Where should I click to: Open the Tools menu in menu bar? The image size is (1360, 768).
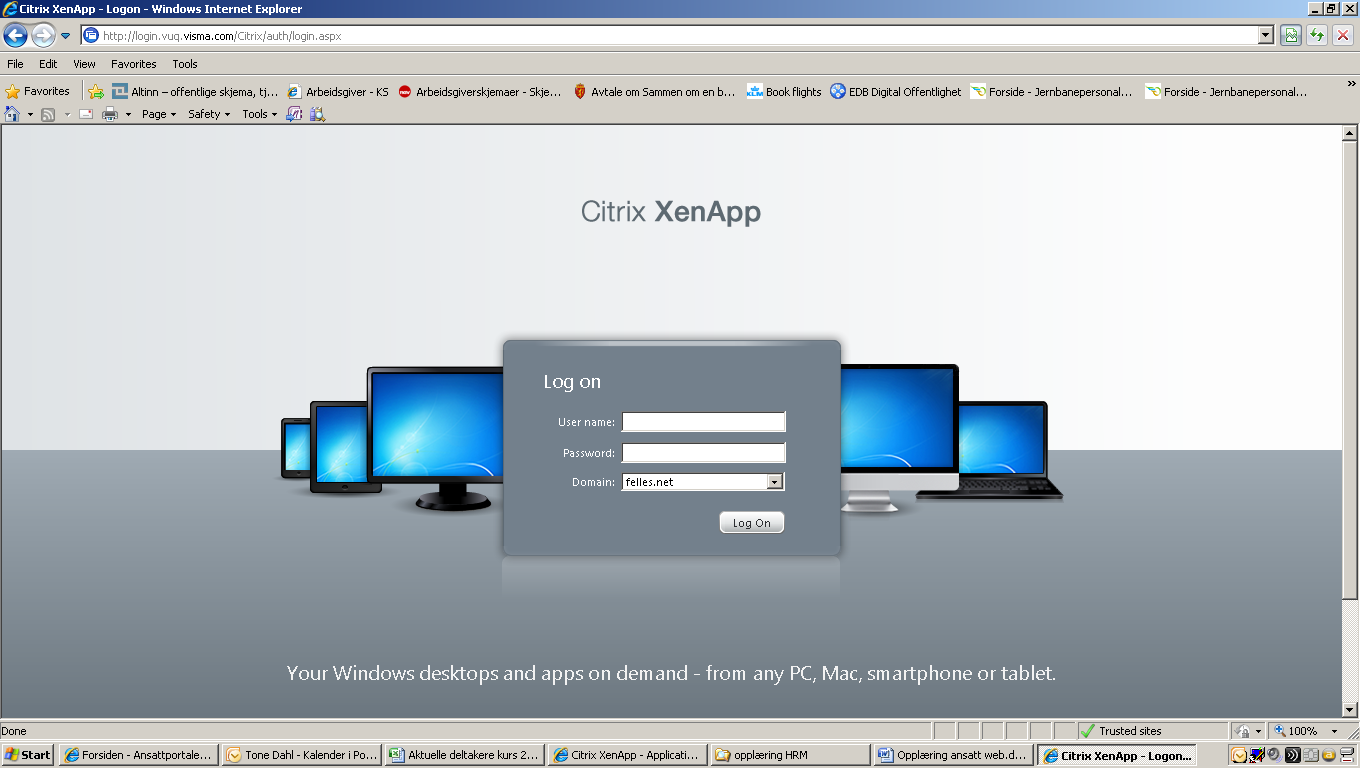click(x=185, y=64)
